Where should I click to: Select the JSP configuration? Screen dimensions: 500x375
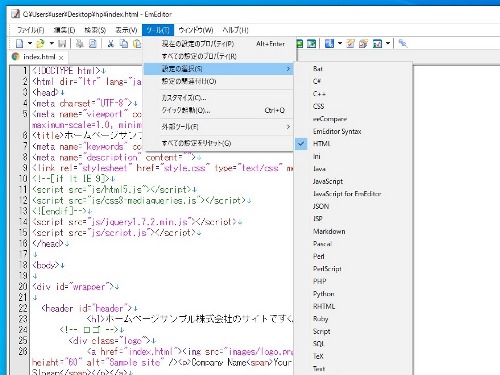[x=353, y=219]
